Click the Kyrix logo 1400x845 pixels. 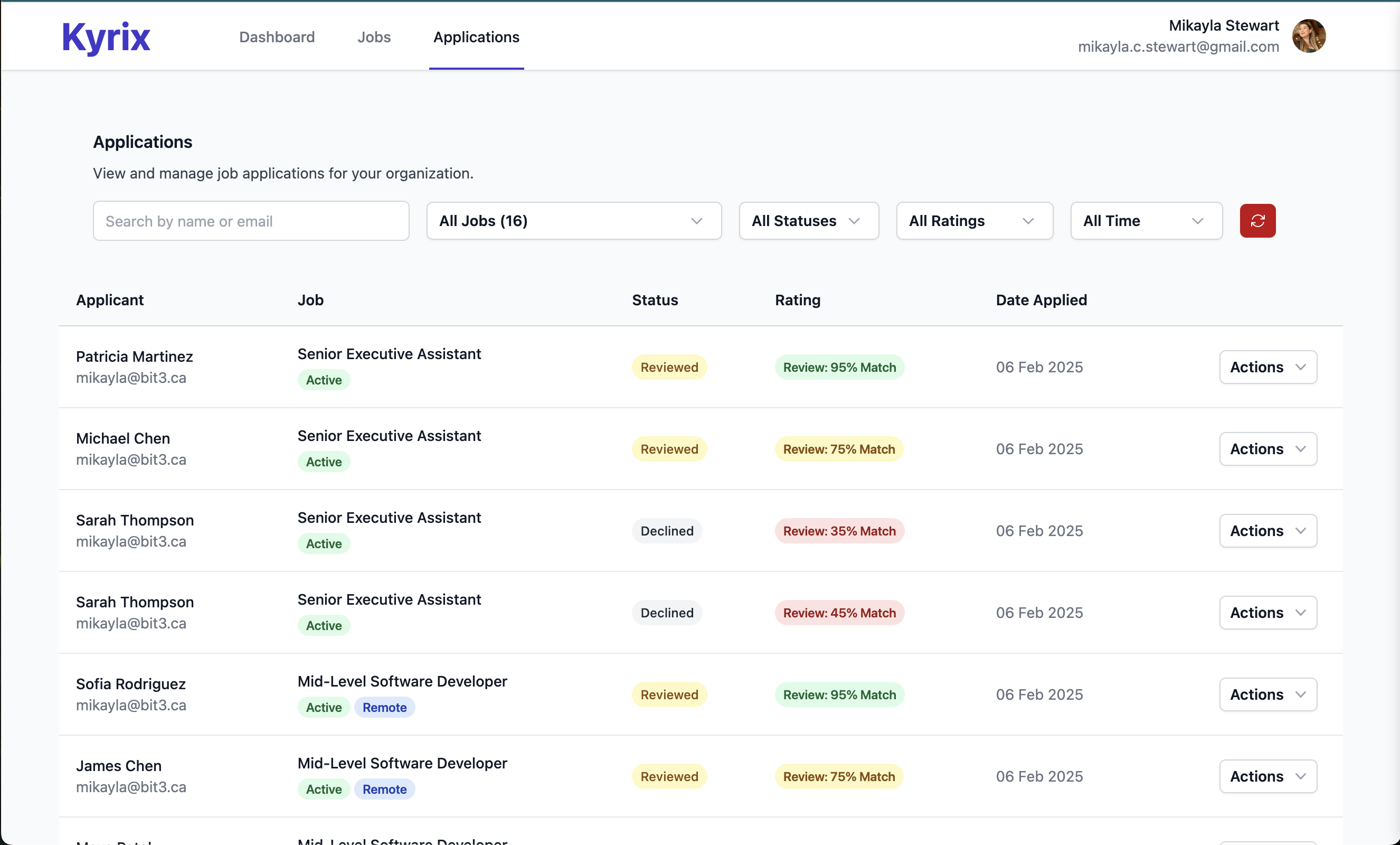106,37
